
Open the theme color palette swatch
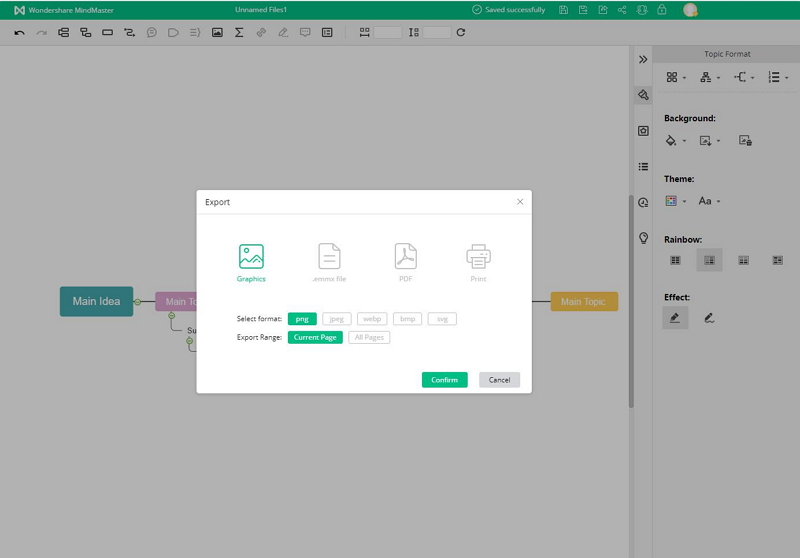(x=672, y=201)
